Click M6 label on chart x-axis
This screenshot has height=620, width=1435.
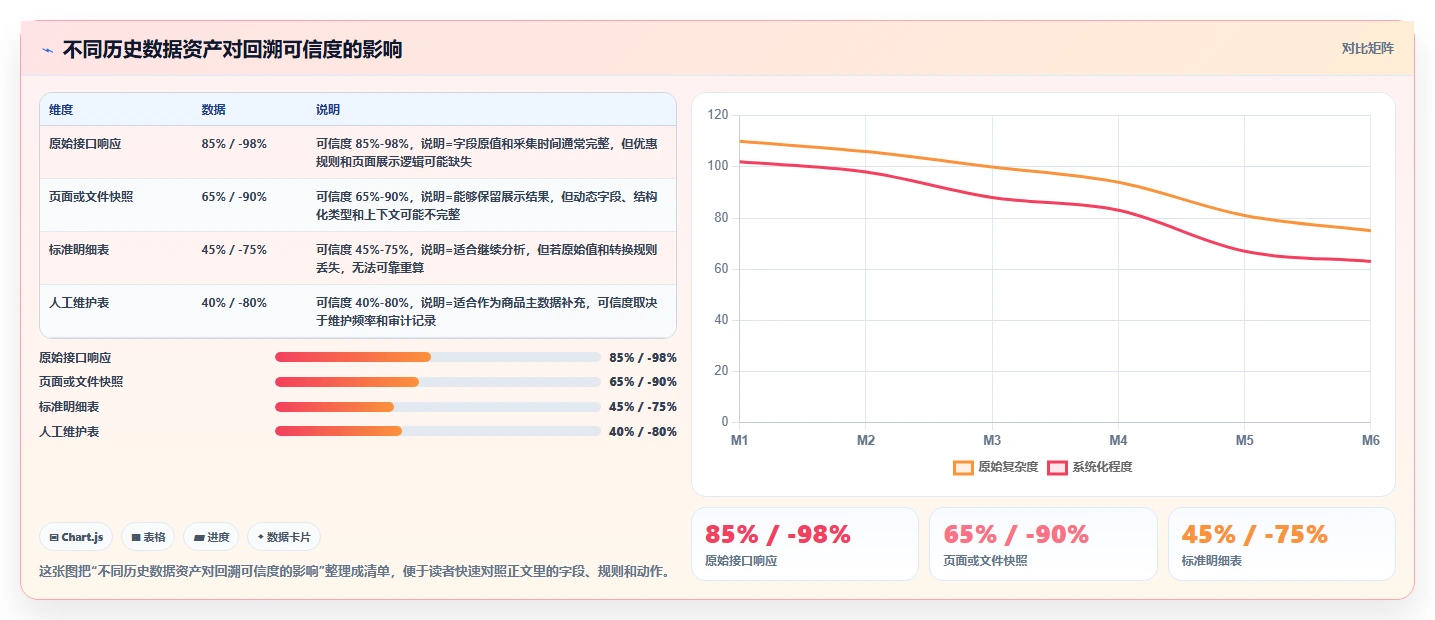click(1370, 441)
